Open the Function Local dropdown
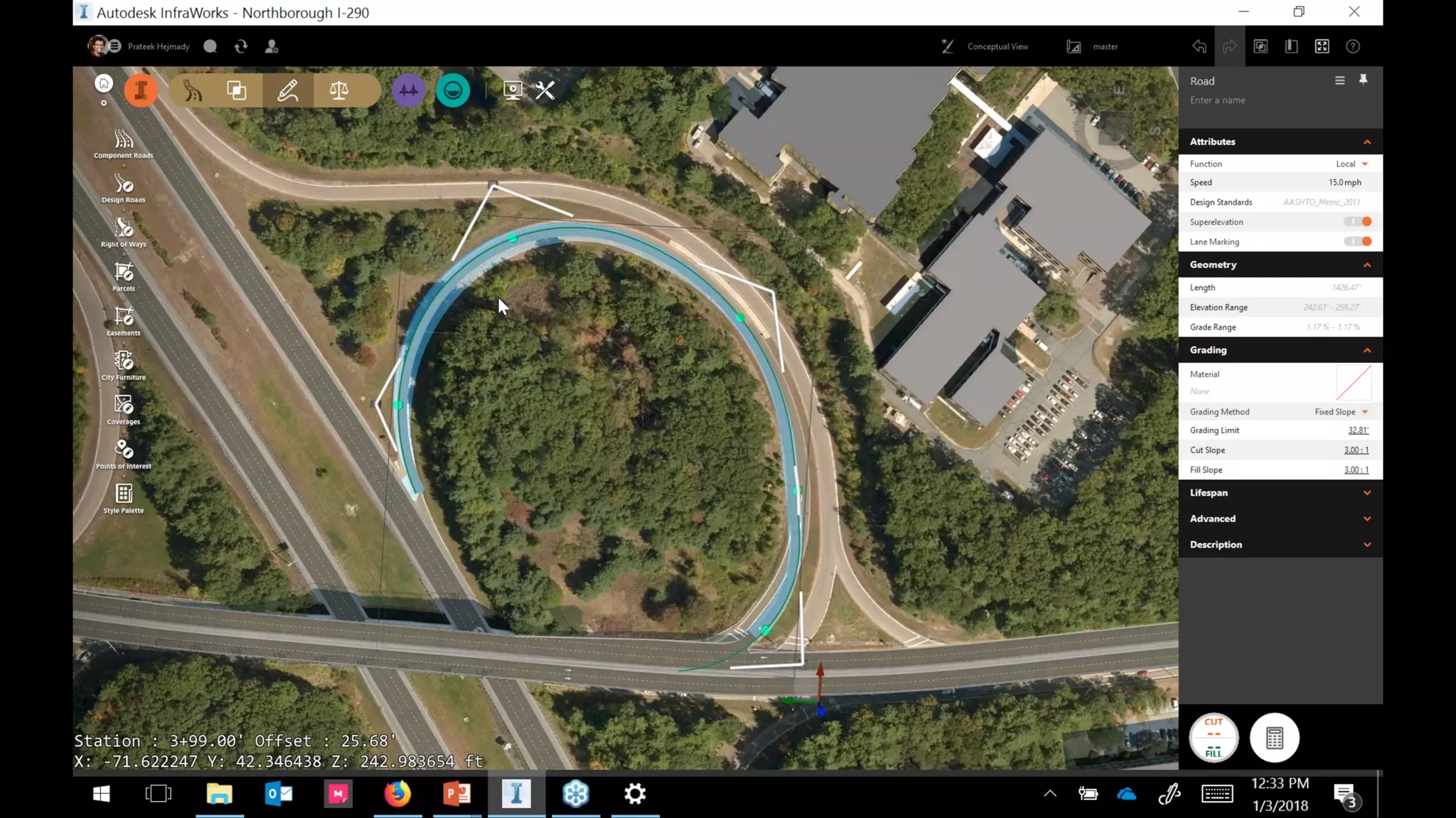 tap(1352, 164)
